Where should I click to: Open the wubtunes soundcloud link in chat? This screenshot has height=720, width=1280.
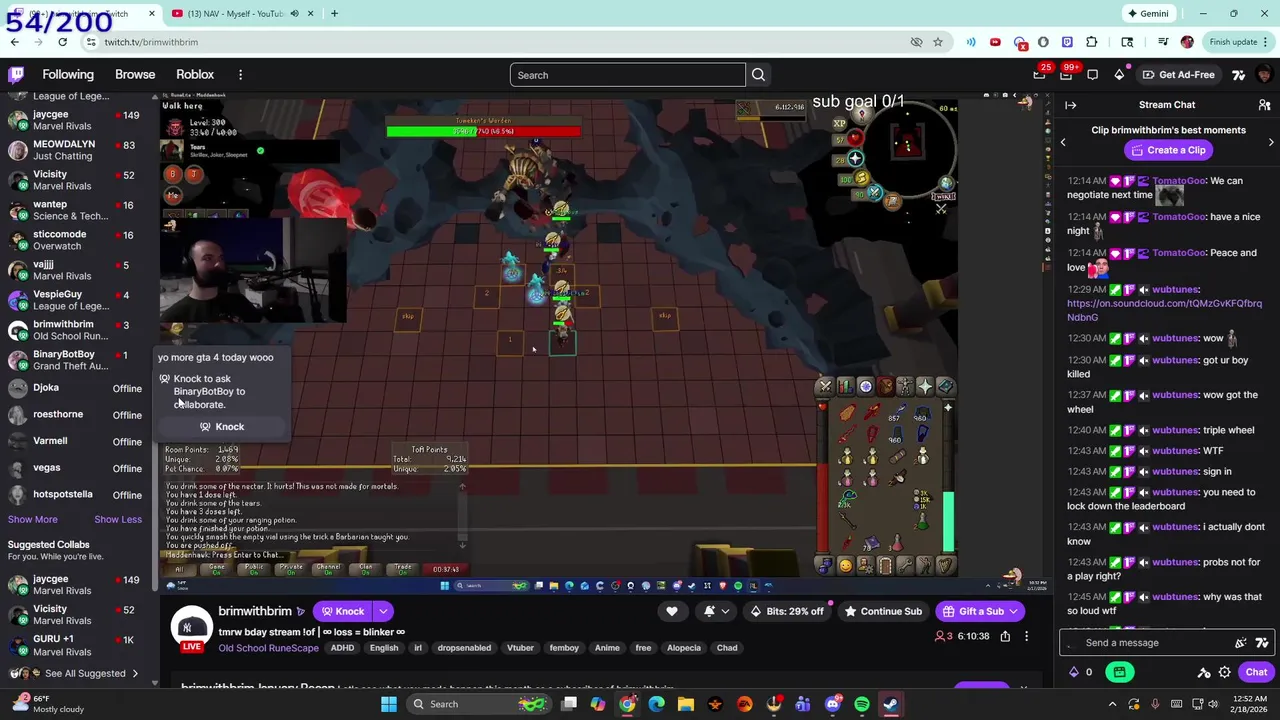point(1164,310)
